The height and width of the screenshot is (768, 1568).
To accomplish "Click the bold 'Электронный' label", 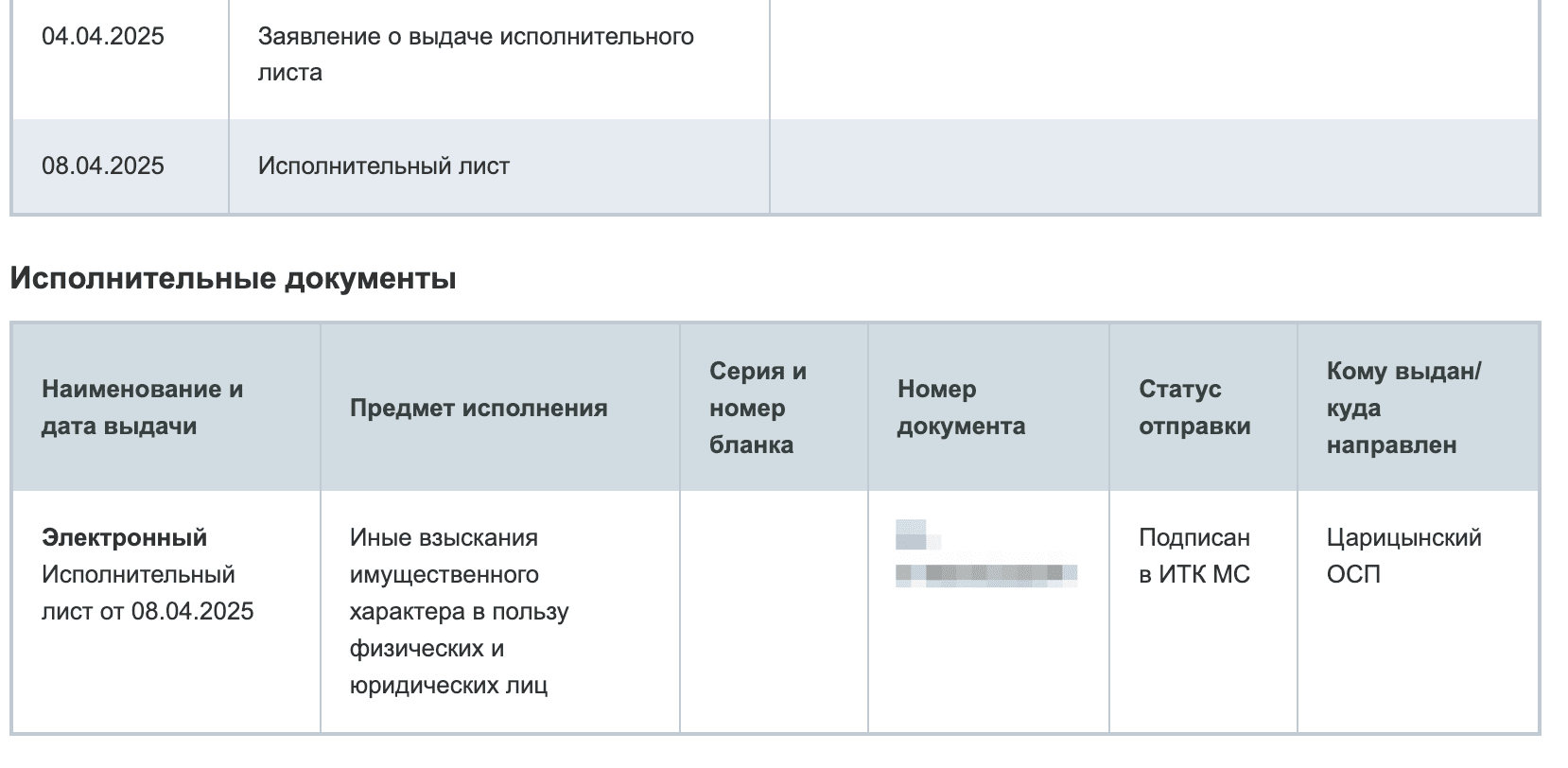I will coord(124,537).
